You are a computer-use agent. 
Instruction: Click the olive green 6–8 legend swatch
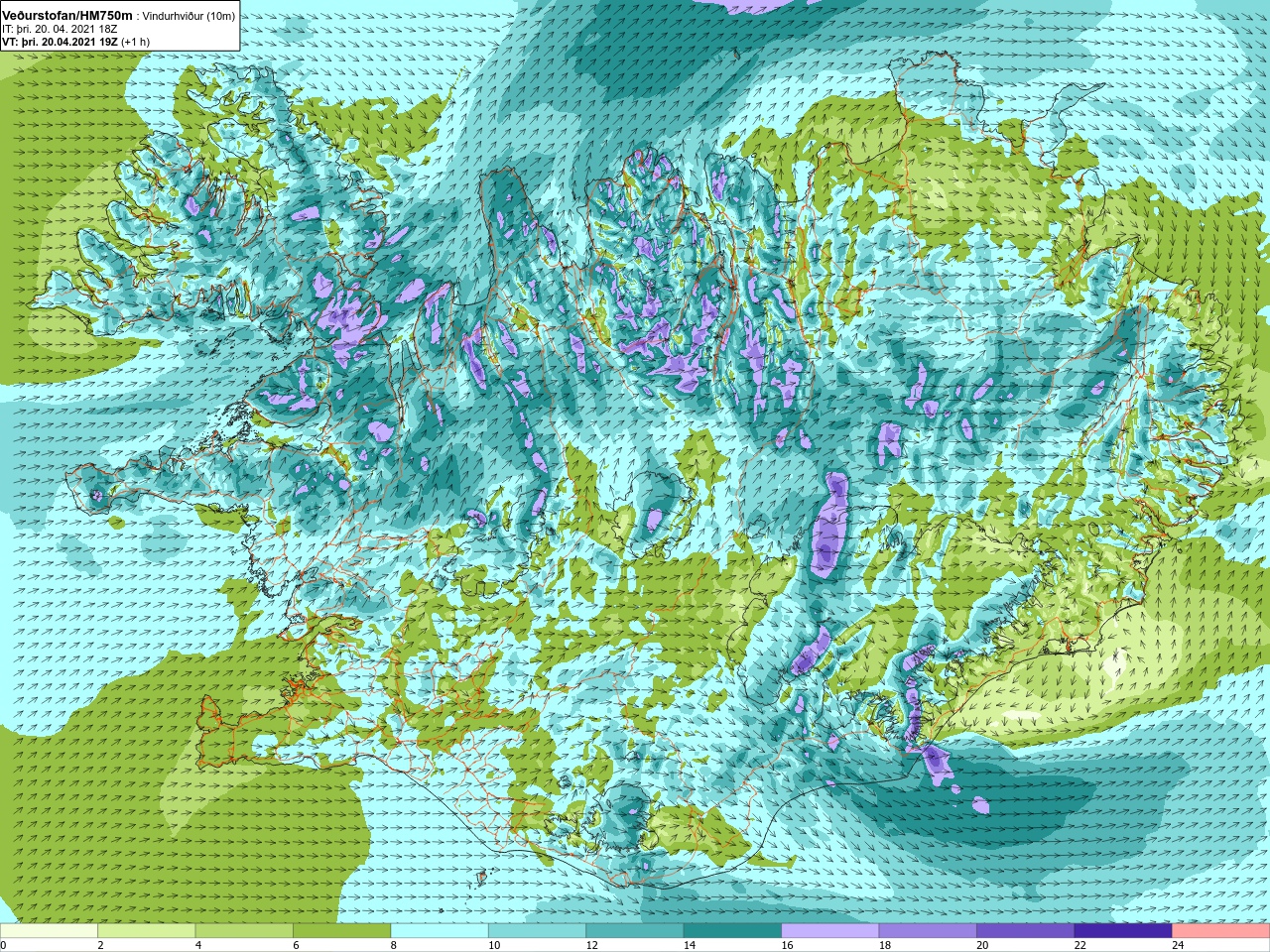[342, 931]
